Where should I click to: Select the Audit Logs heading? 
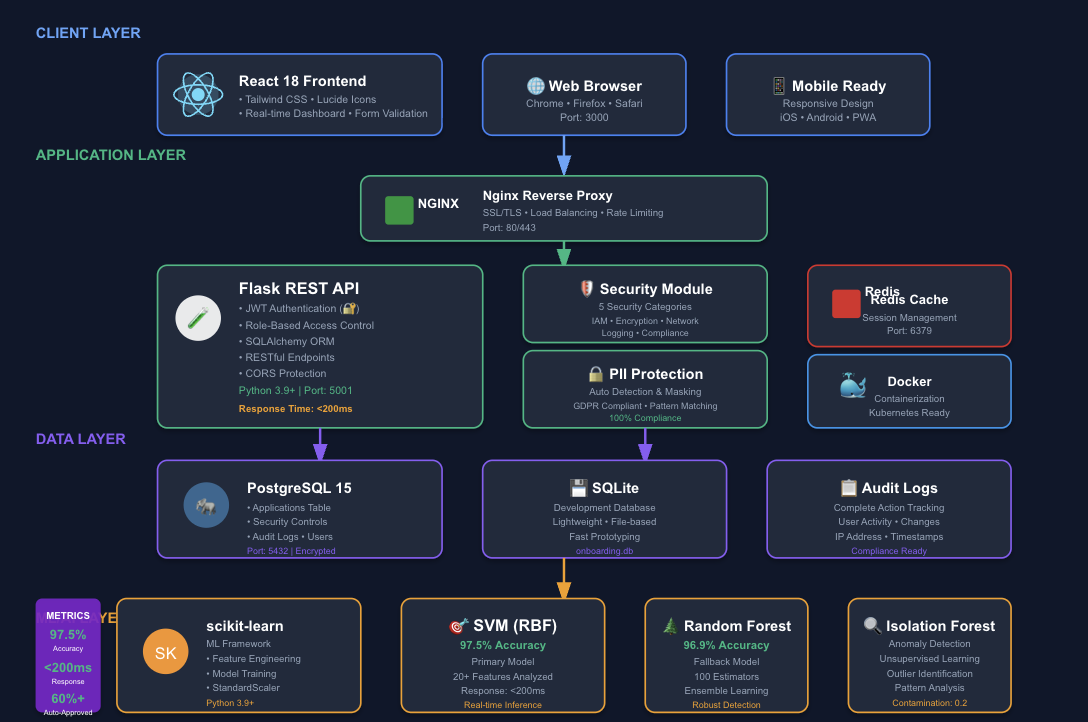(899, 488)
